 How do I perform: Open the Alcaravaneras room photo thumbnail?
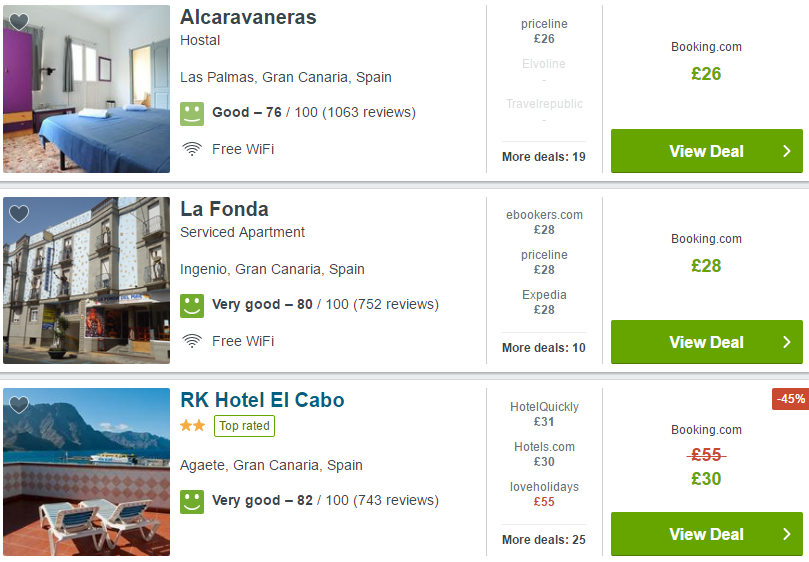click(86, 89)
